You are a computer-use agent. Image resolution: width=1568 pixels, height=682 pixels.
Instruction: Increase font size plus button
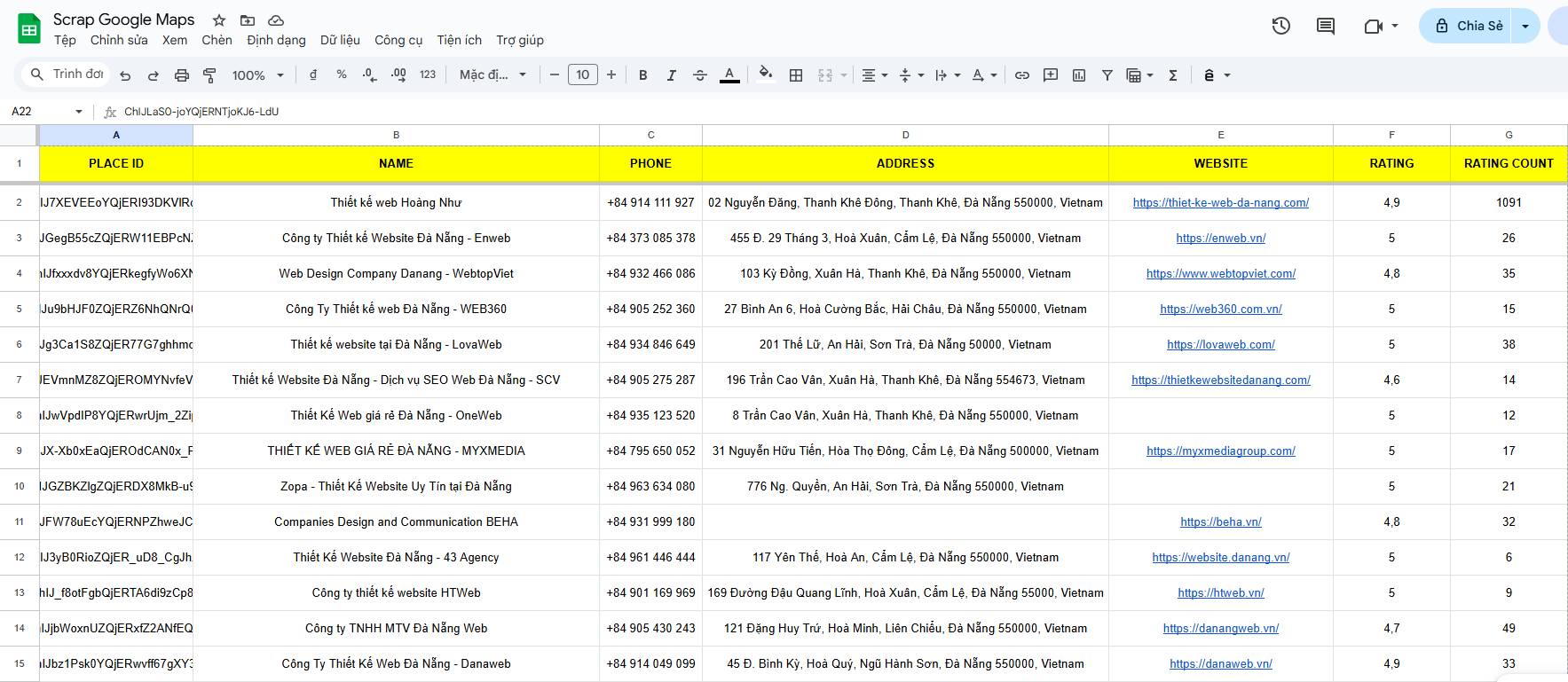point(611,75)
